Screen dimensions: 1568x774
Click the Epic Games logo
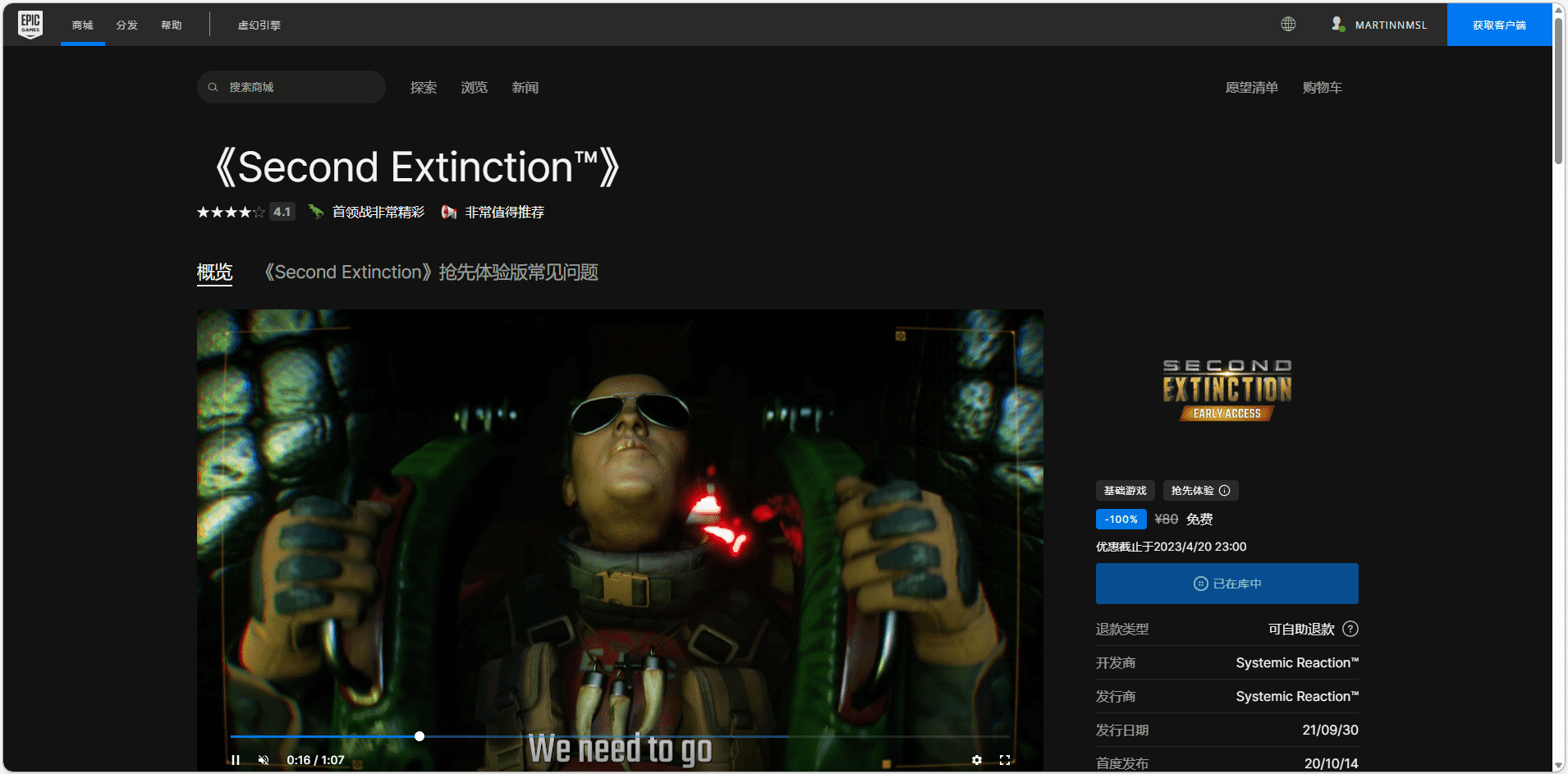[30, 25]
